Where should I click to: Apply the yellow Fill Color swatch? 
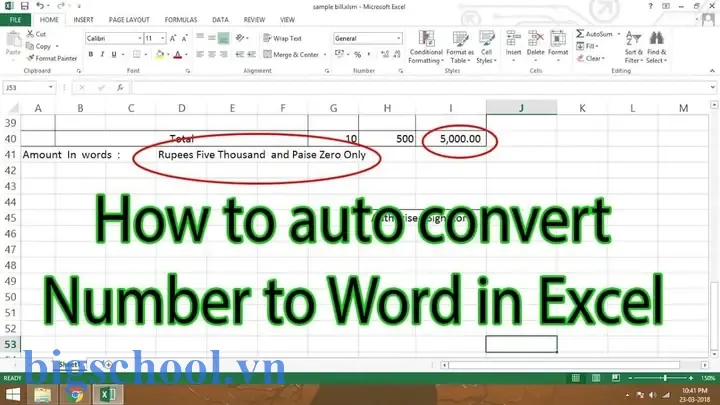click(160, 55)
